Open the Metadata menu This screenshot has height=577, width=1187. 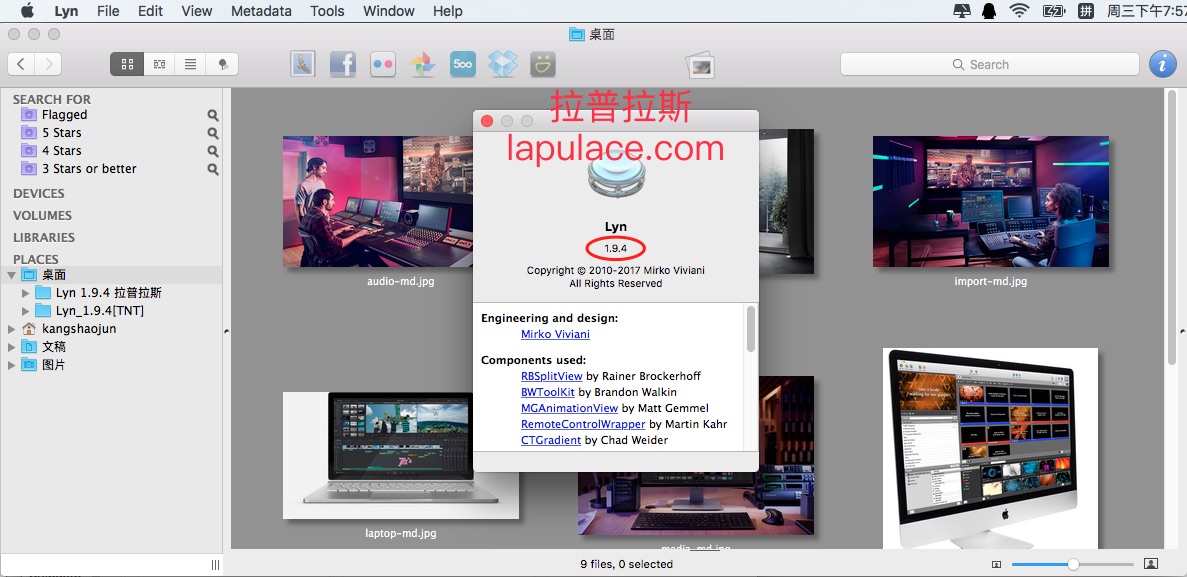(x=261, y=11)
